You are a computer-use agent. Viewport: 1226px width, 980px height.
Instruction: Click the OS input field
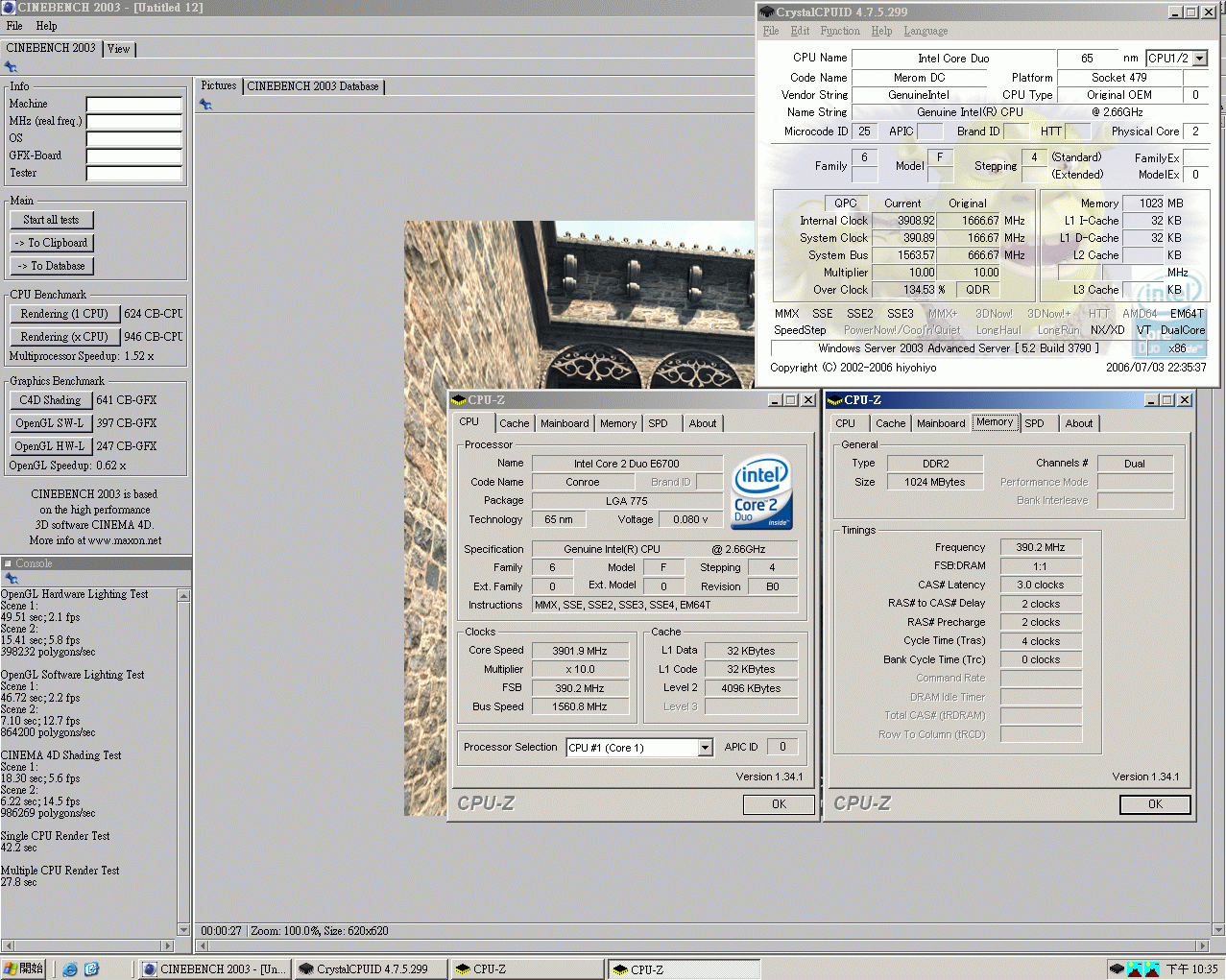tap(134, 138)
